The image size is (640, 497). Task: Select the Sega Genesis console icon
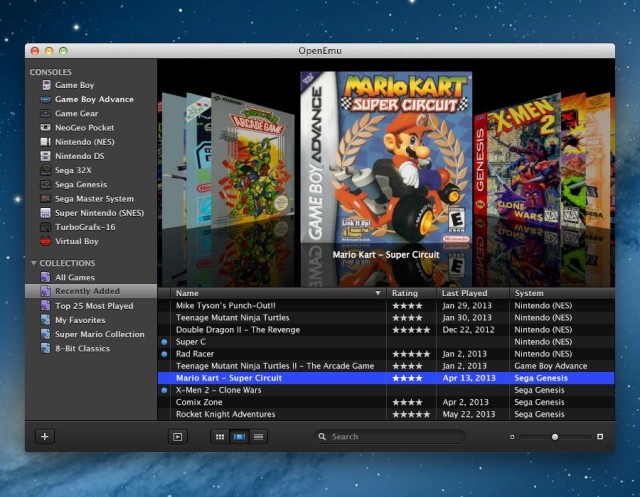point(46,184)
